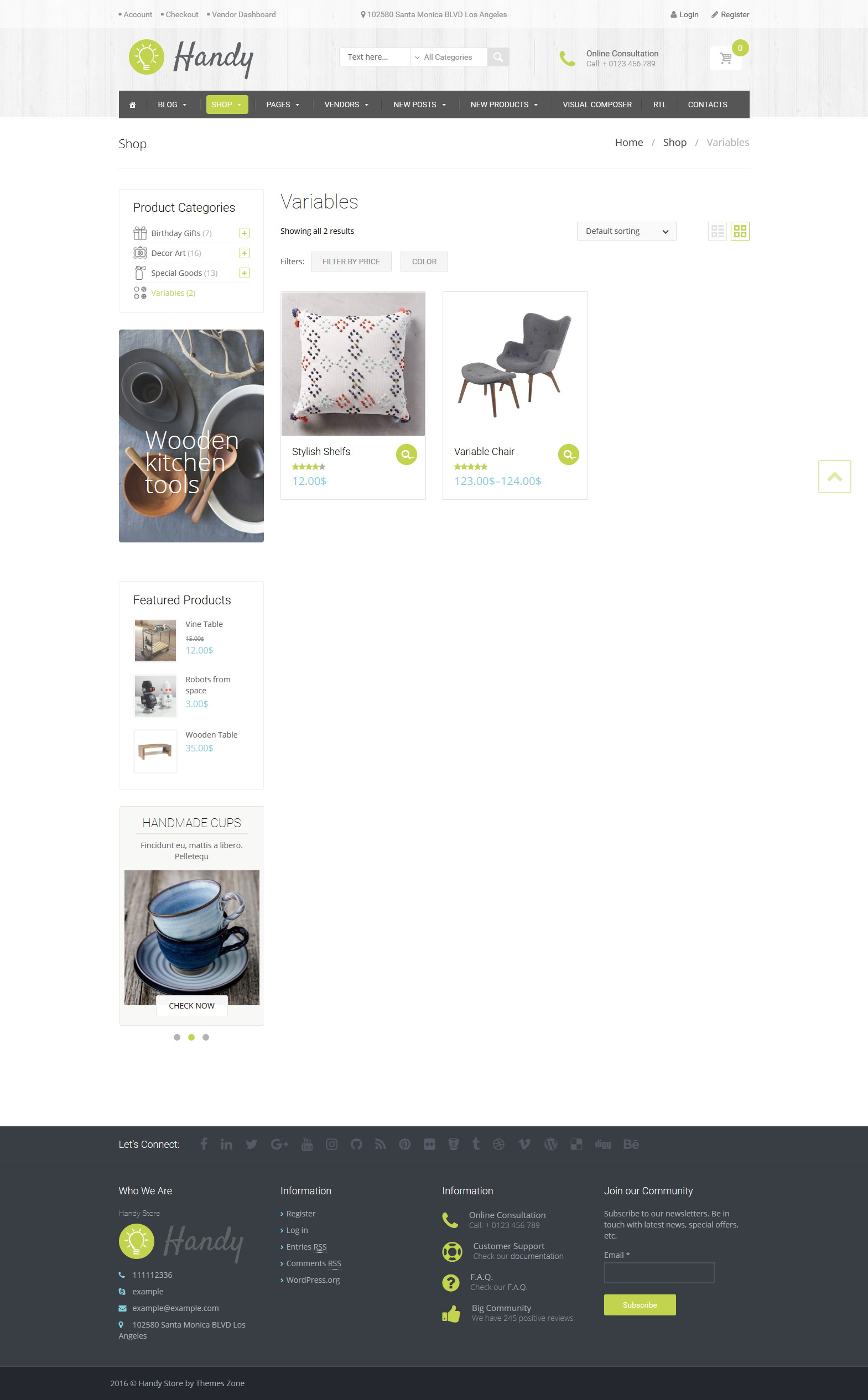Select the first carousel dot
Image resolution: width=868 pixels, height=1400 pixels.
tap(177, 1037)
